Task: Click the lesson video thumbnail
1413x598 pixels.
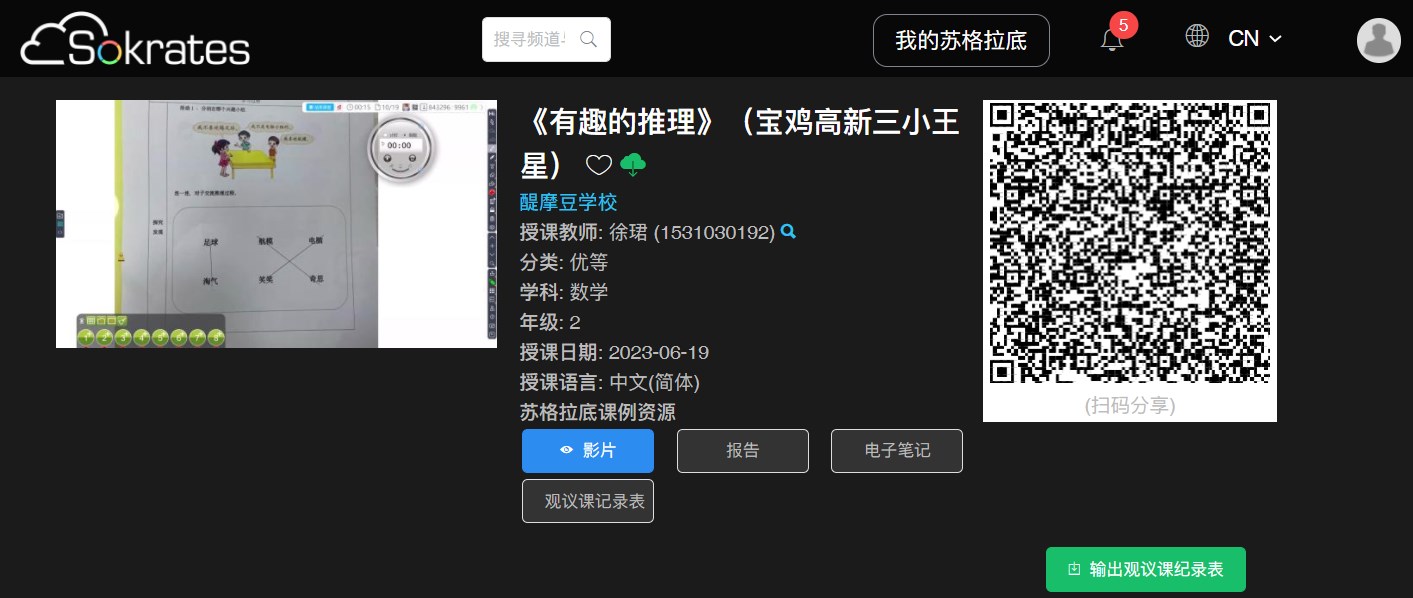Action: coord(276,224)
